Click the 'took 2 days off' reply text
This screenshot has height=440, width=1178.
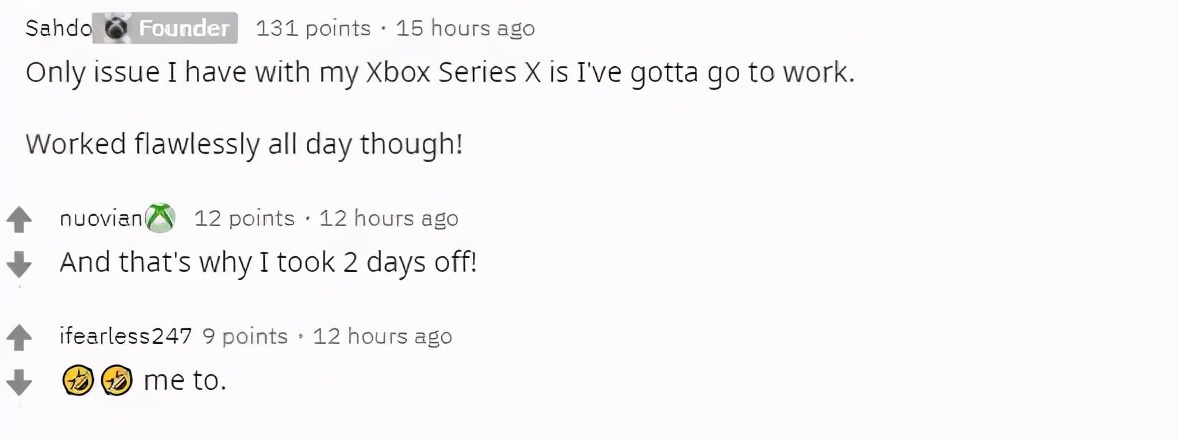point(268,263)
